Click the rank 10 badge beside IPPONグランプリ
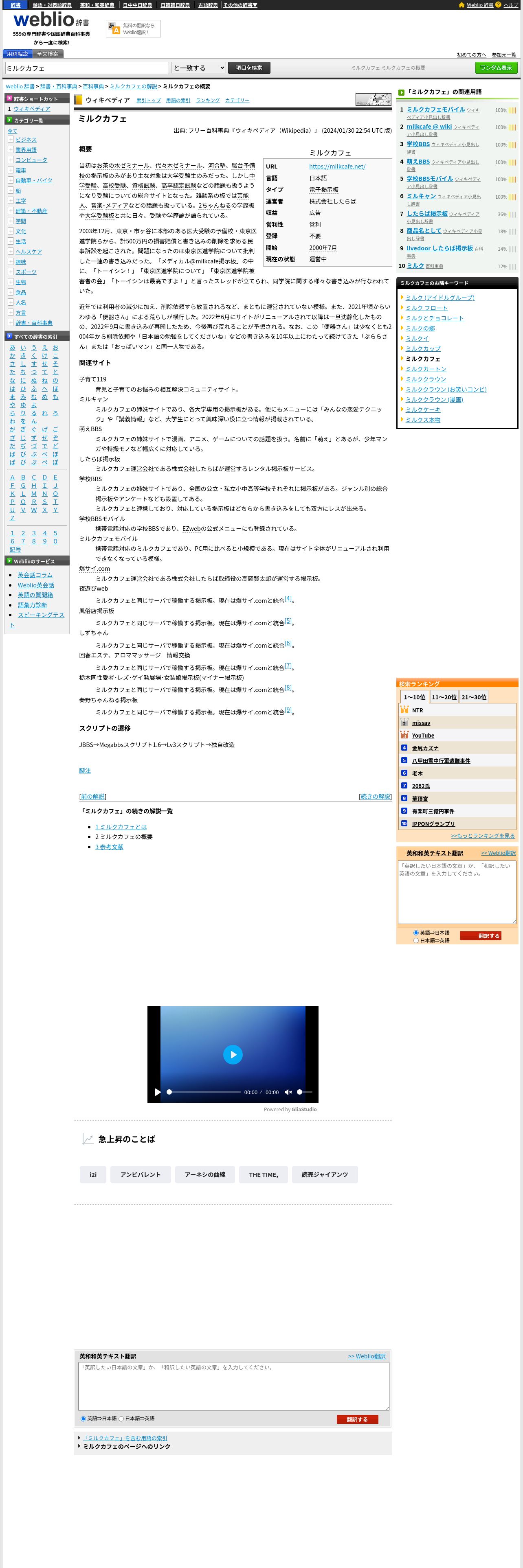The image size is (523, 1568). pyautogui.click(x=404, y=823)
